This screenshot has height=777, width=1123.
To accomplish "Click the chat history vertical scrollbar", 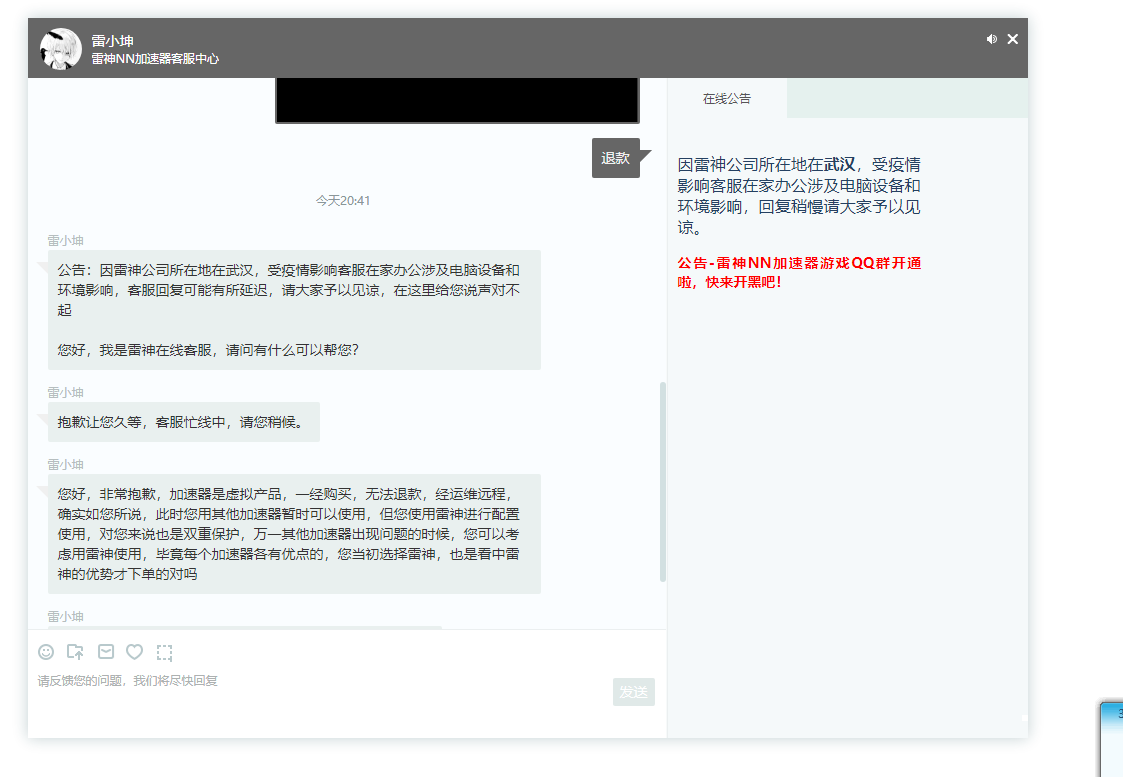I will 662,482.
